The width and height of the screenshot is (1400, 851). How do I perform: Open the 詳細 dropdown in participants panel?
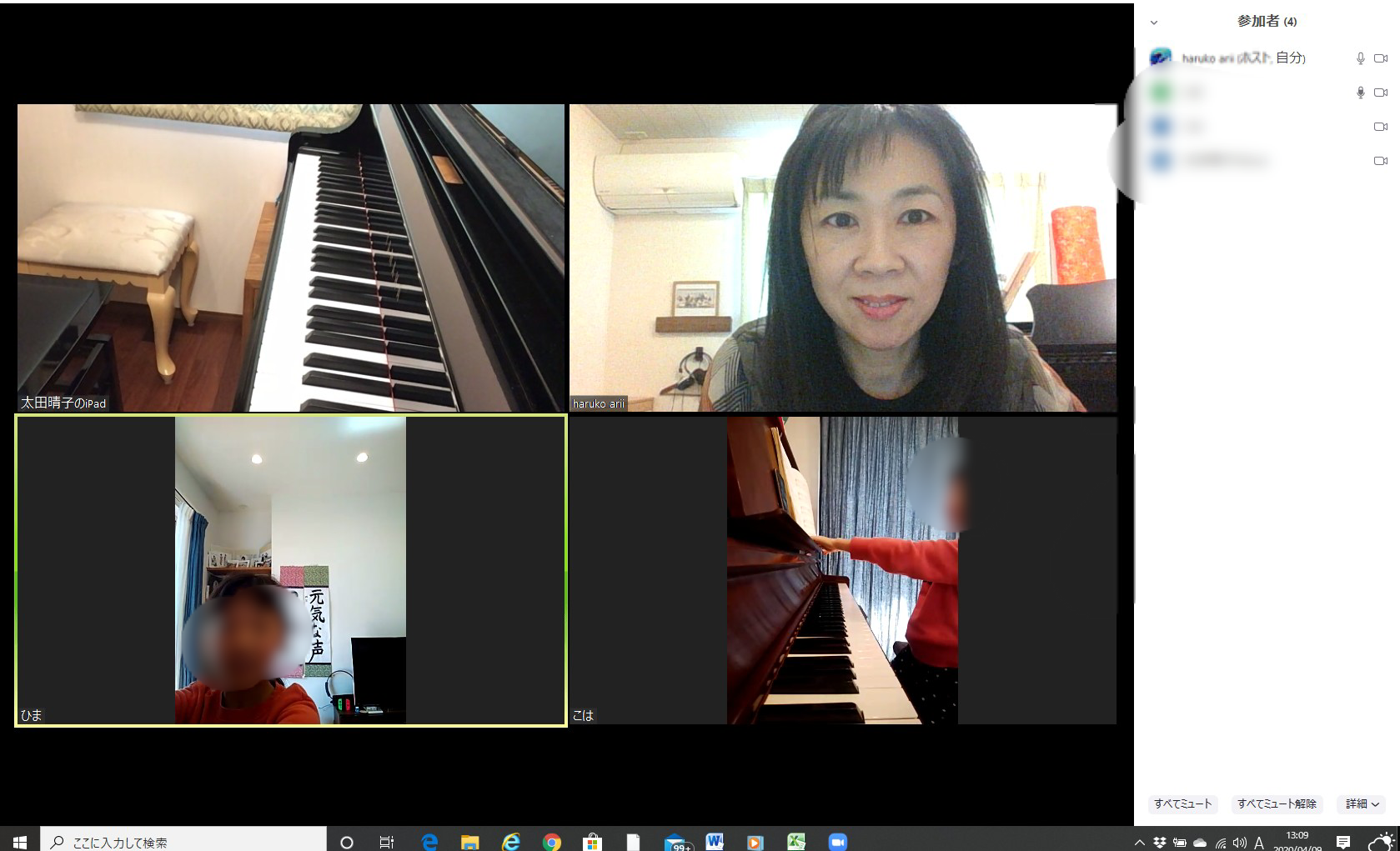(1362, 803)
